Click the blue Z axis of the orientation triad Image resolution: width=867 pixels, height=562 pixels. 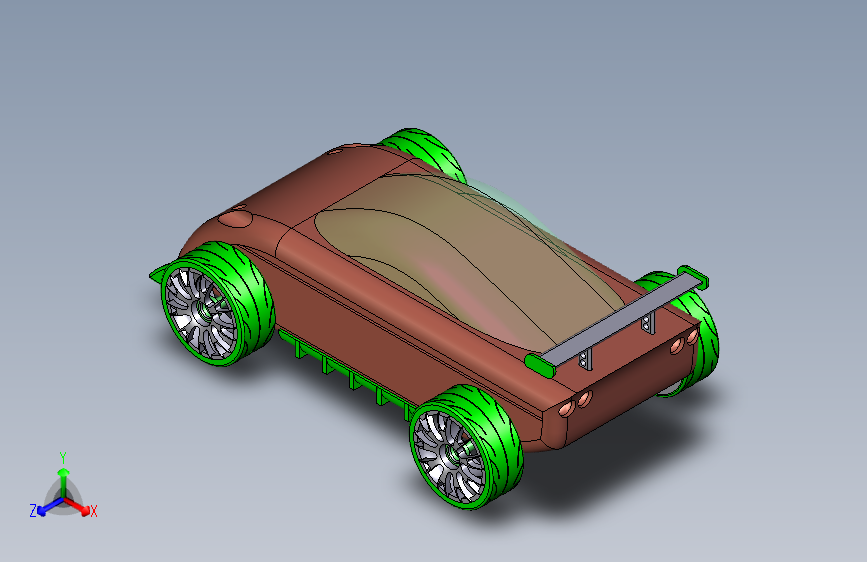(x=50, y=506)
